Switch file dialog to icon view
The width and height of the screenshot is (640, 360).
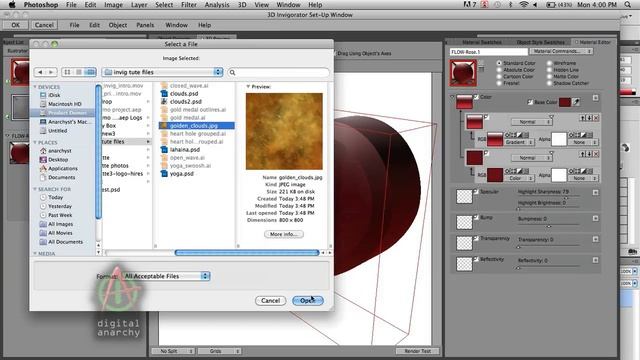click(67, 72)
